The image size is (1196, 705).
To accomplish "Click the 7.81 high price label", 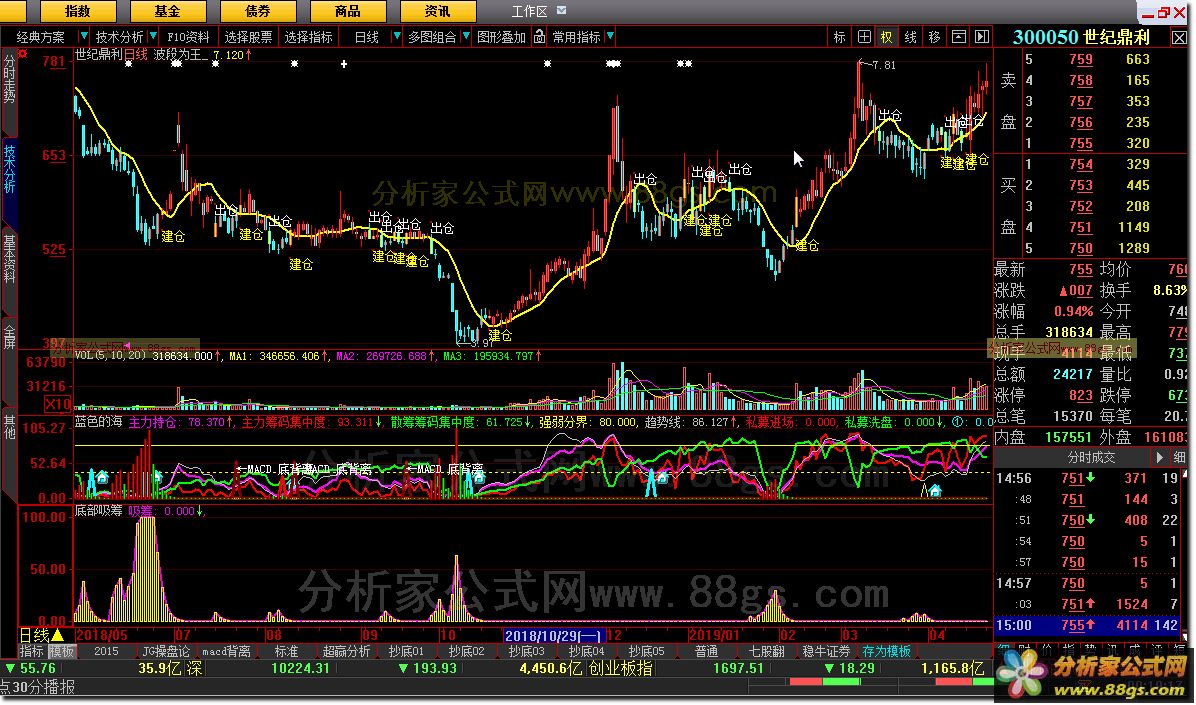I will pyautogui.click(x=883, y=65).
